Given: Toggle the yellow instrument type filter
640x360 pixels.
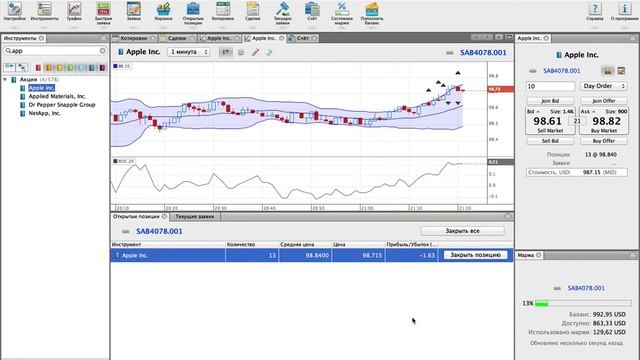Looking at the screenshot, I should click(x=60, y=68).
